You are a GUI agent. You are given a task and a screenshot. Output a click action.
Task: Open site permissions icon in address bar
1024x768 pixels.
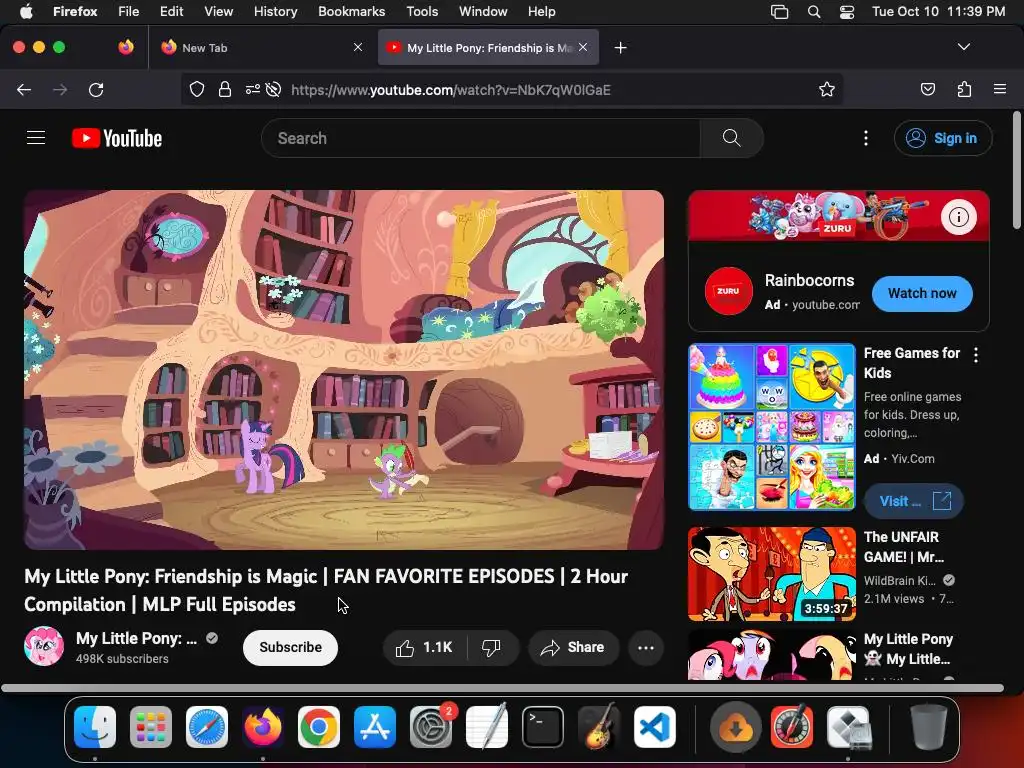point(253,89)
